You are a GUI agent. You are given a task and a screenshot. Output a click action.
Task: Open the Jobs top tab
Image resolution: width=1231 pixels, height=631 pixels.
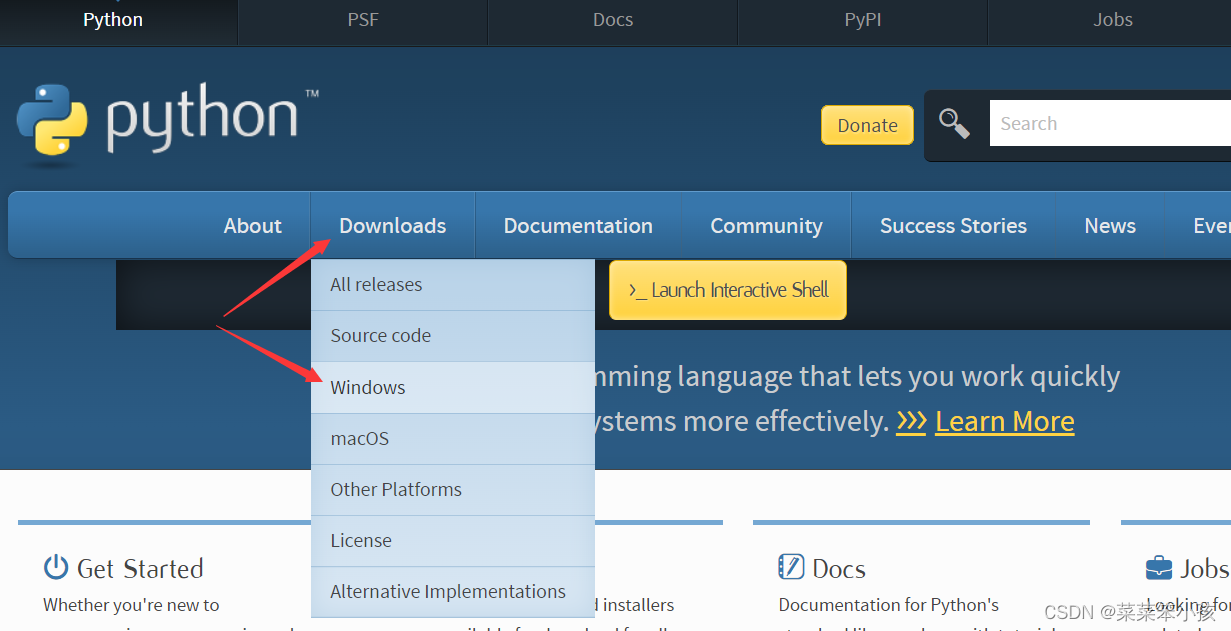click(x=1112, y=20)
